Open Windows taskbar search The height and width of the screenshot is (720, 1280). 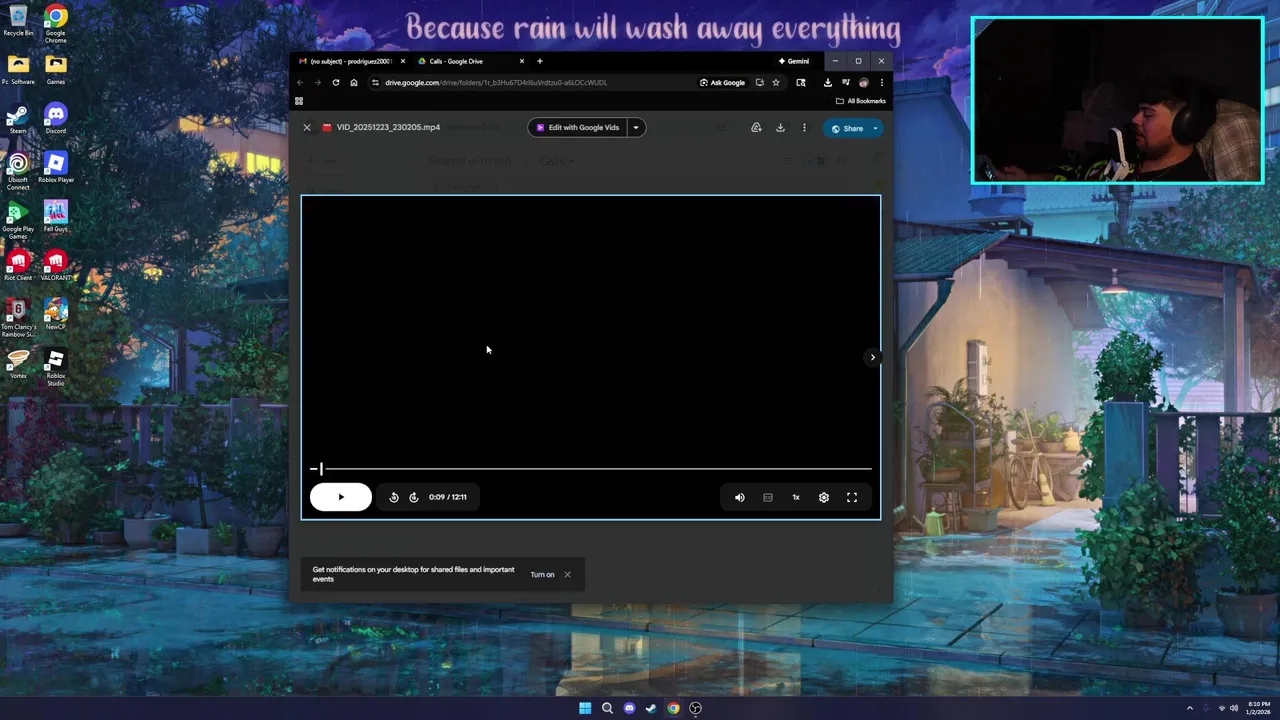607,708
